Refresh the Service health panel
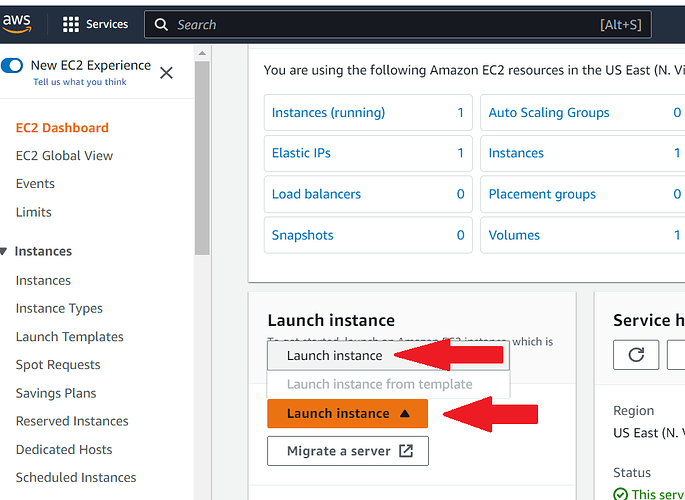685x500 pixels. pyautogui.click(x=636, y=355)
